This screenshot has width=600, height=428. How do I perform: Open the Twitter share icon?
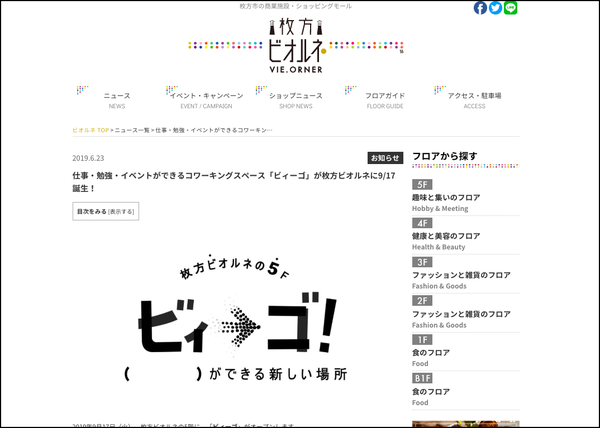(495, 8)
